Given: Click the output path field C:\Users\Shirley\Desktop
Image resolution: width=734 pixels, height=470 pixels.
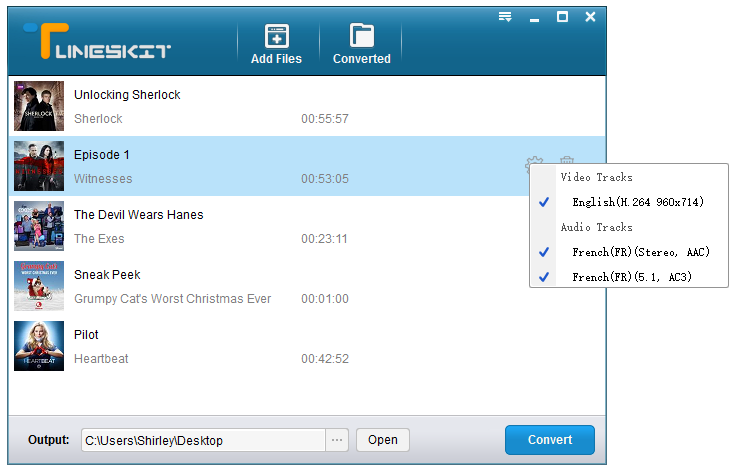Looking at the screenshot, I should point(203,440).
